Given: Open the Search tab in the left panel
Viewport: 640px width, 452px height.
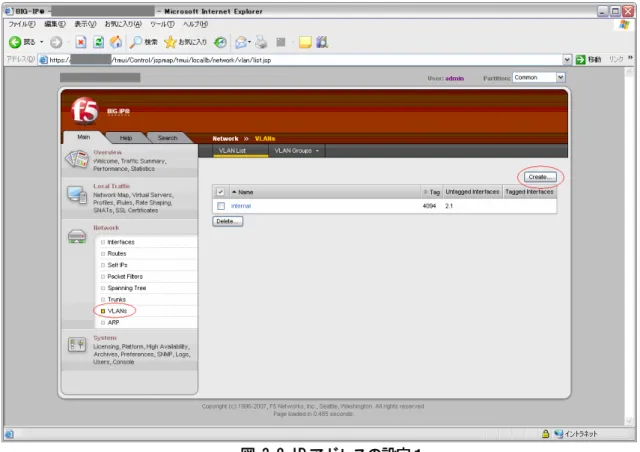Looking at the screenshot, I should pyautogui.click(x=167, y=138).
